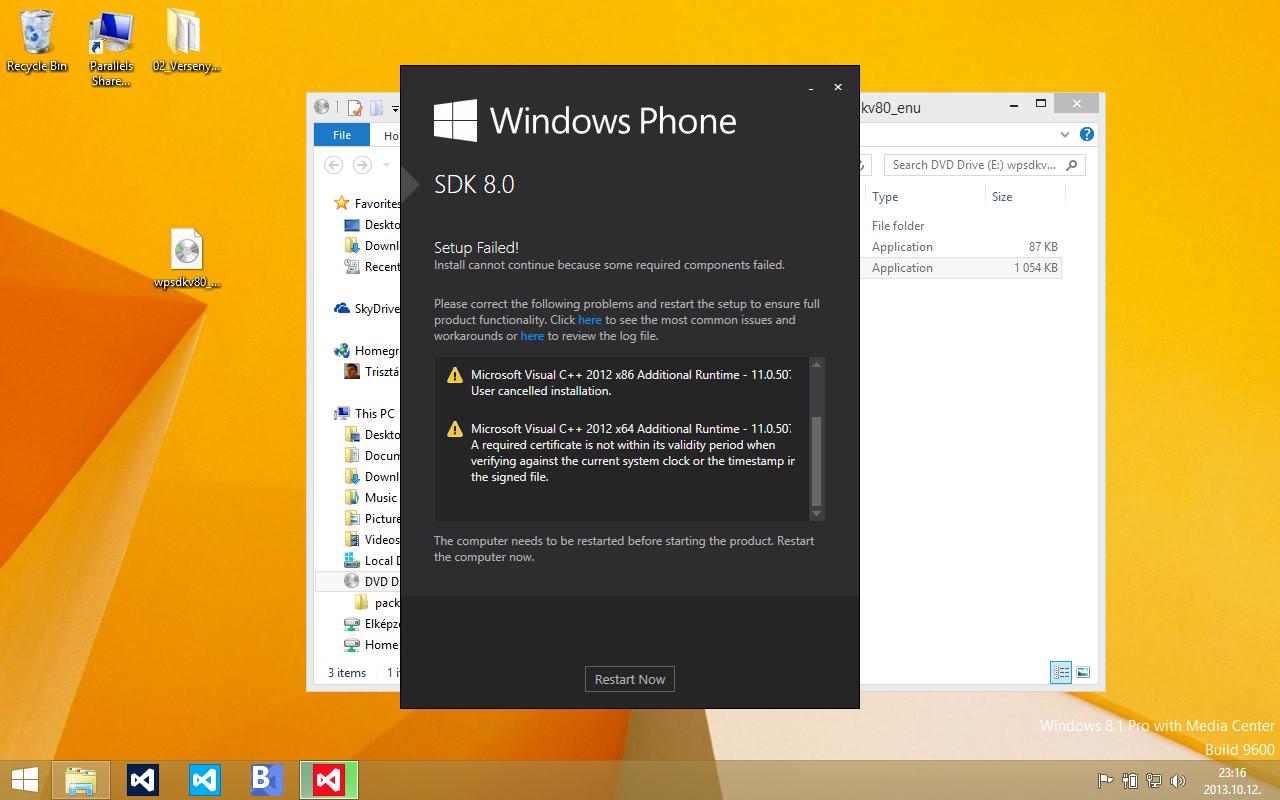Open Explorer recent locations dropdown
The width and height of the screenshot is (1280, 800).
point(387,165)
